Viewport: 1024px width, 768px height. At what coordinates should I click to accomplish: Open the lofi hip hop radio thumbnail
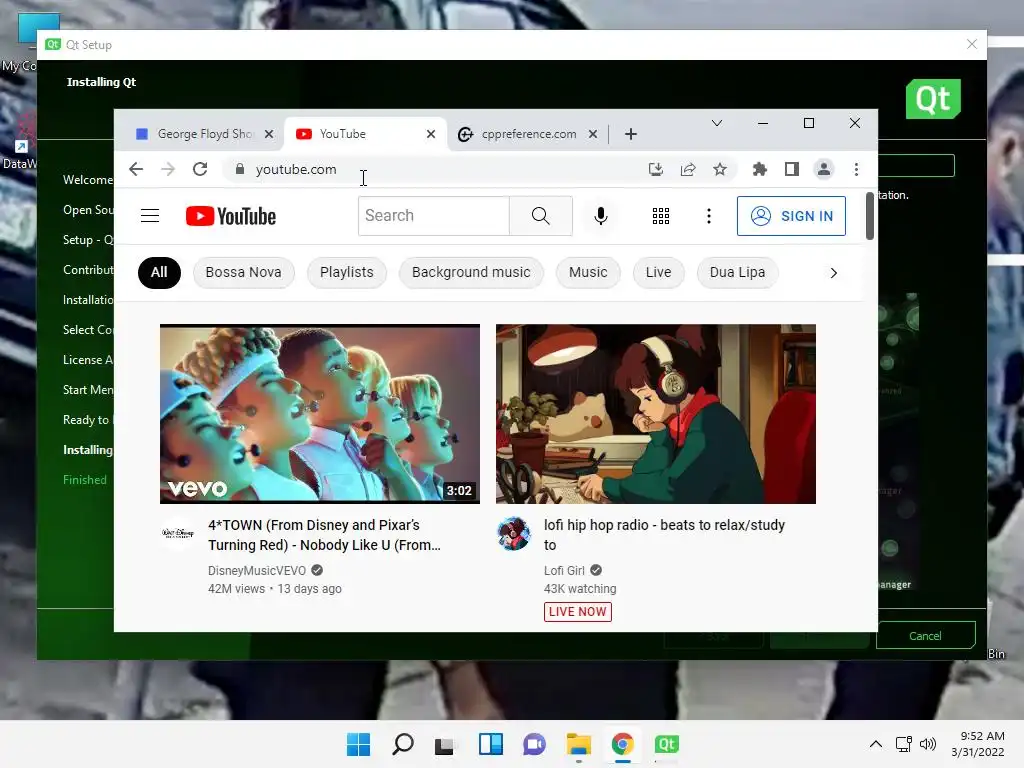tap(656, 414)
